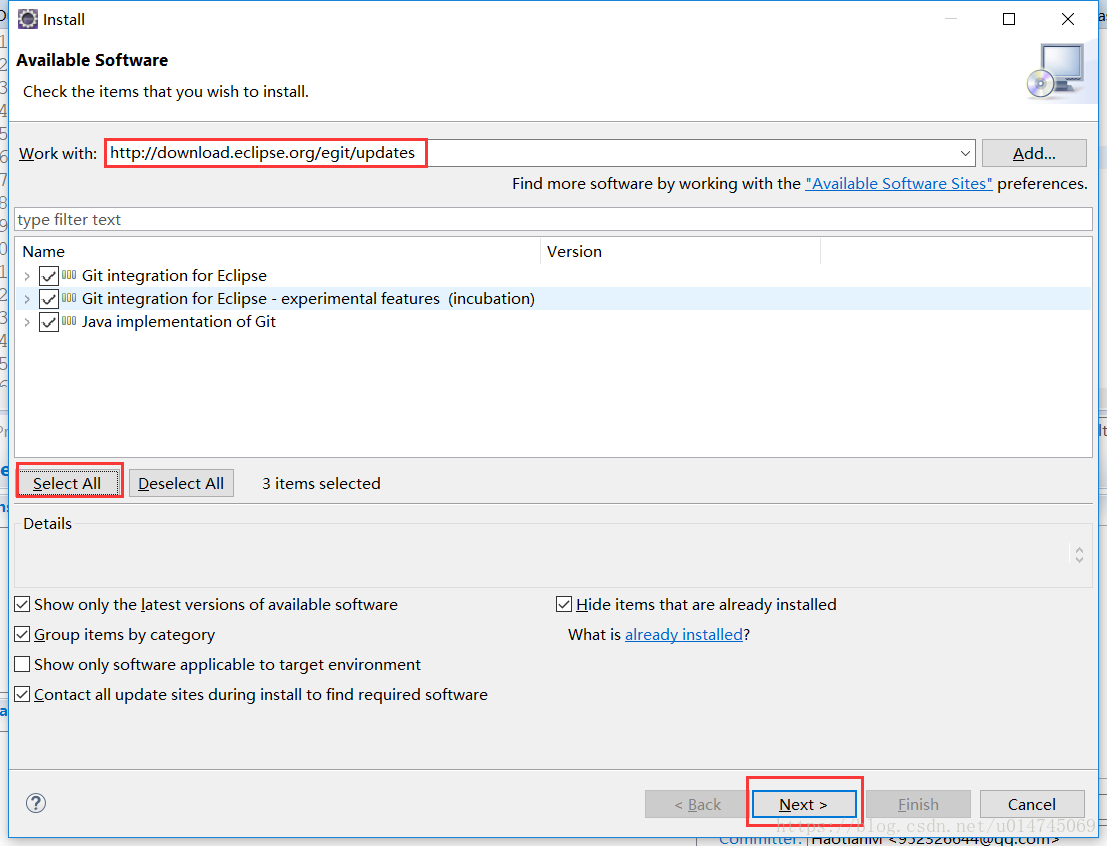This screenshot has height=846, width=1107.
Task: Select the Java implementation of Git row text
Action: point(179,322)
